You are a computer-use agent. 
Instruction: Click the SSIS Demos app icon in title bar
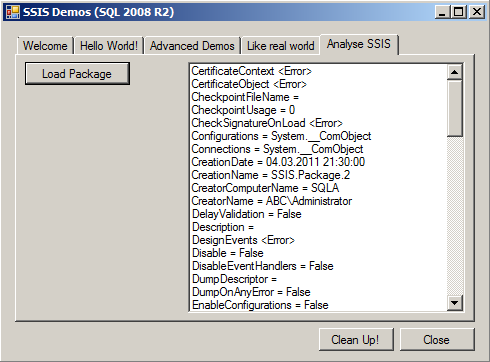point(13,12)
